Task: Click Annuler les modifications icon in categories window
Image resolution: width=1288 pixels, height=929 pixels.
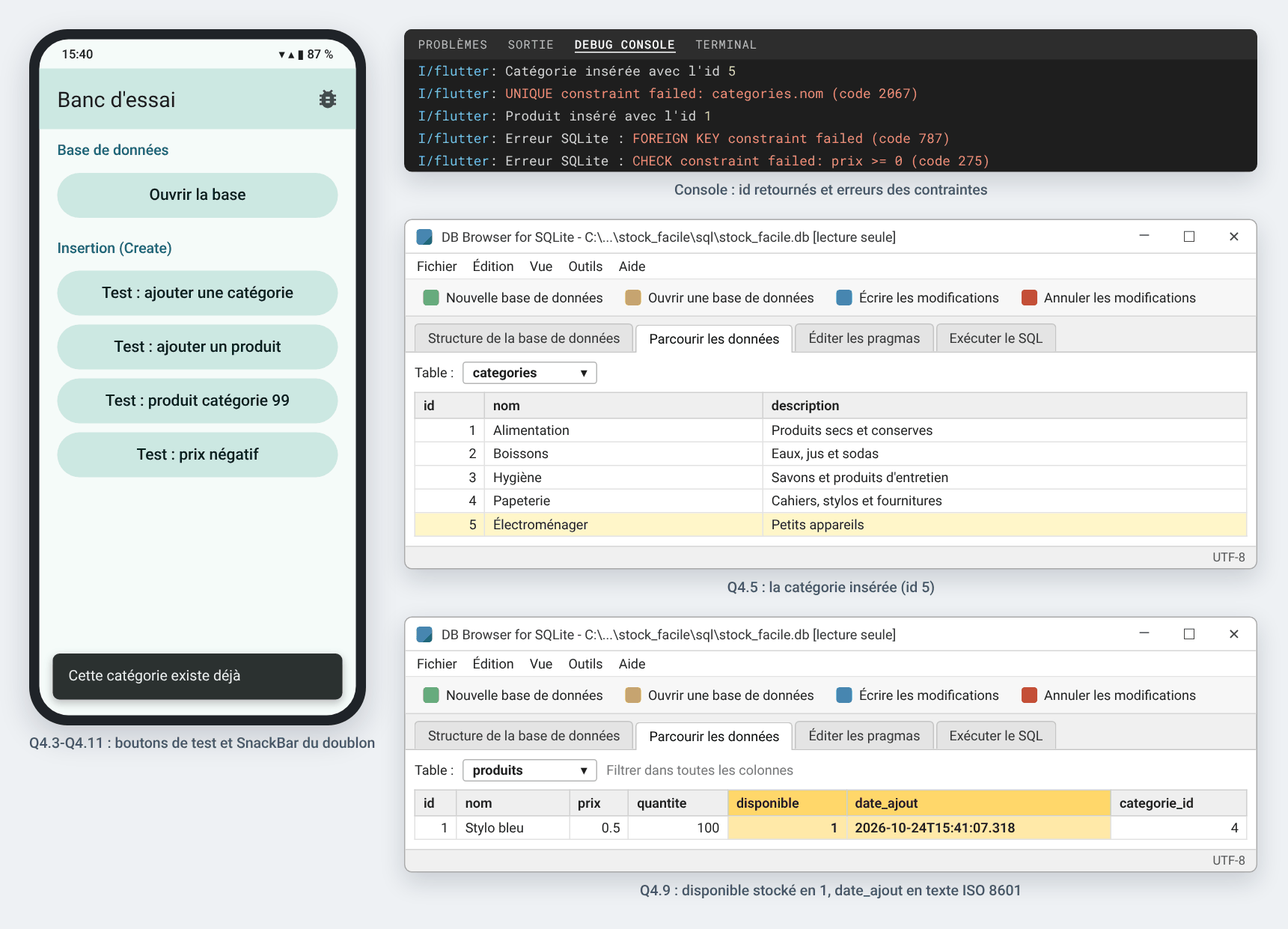Action: (x=1030, y=298)
